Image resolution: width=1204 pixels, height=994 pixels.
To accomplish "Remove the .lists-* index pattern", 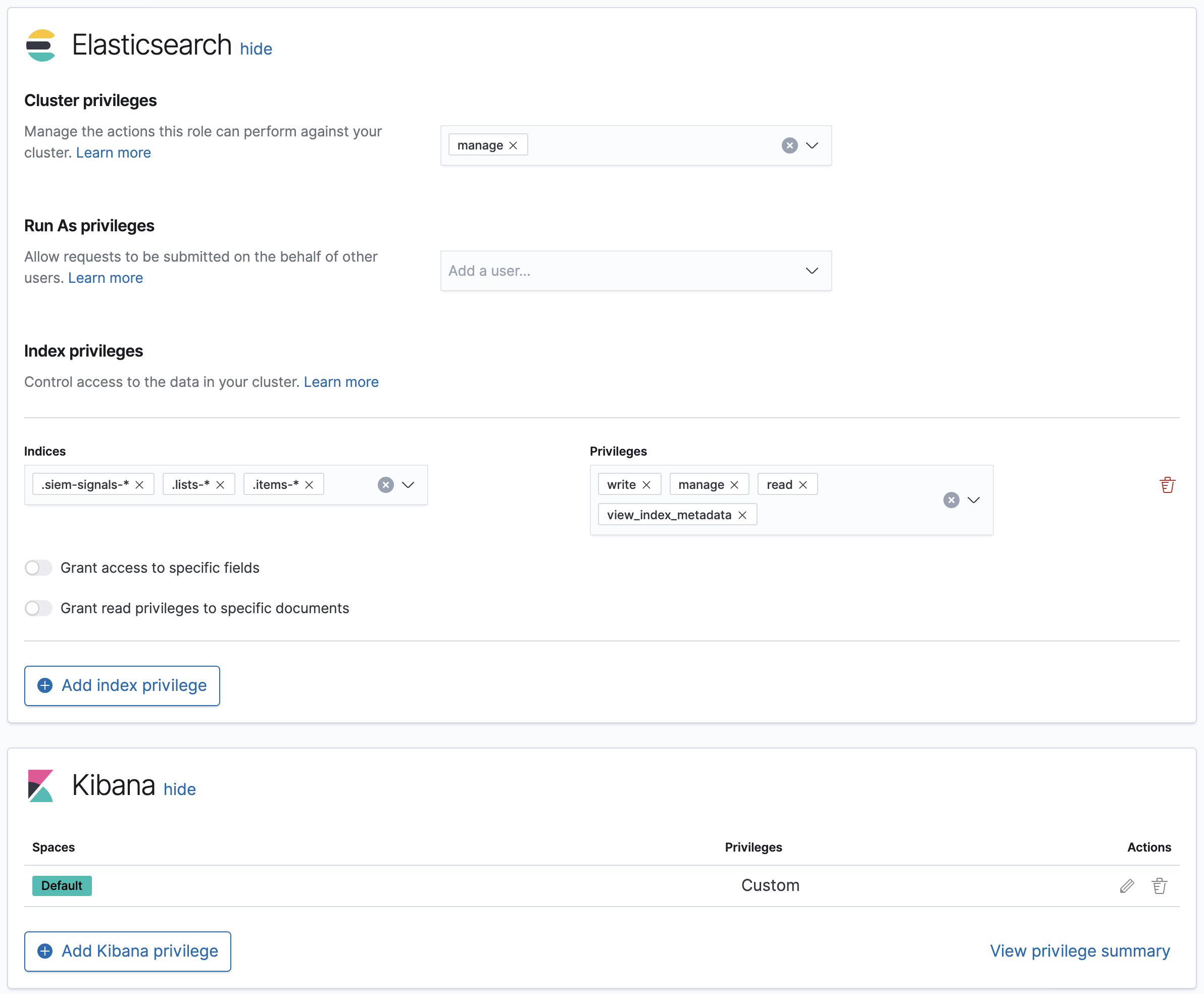I will [x=220, y=485].
